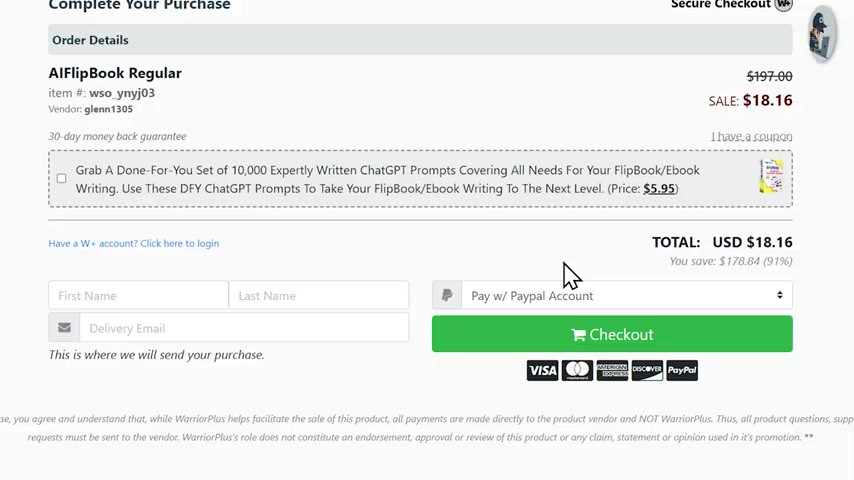
Task: Click the Discover card icon
Action: 647,370
